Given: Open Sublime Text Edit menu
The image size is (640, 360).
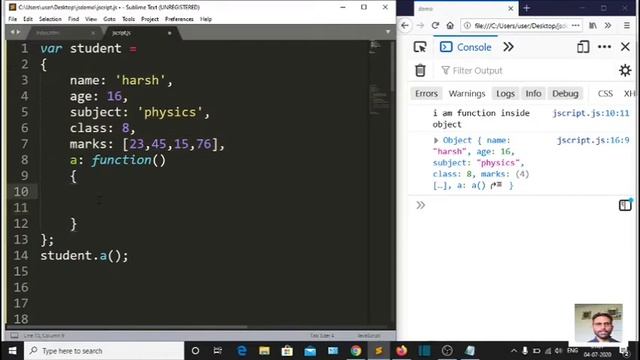Looking at the screenshot, I should [x=28, y=19].
